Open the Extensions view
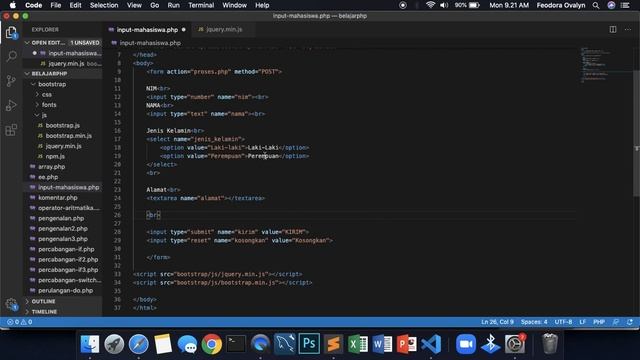This screenshot has width=640, height=360. 11,130
